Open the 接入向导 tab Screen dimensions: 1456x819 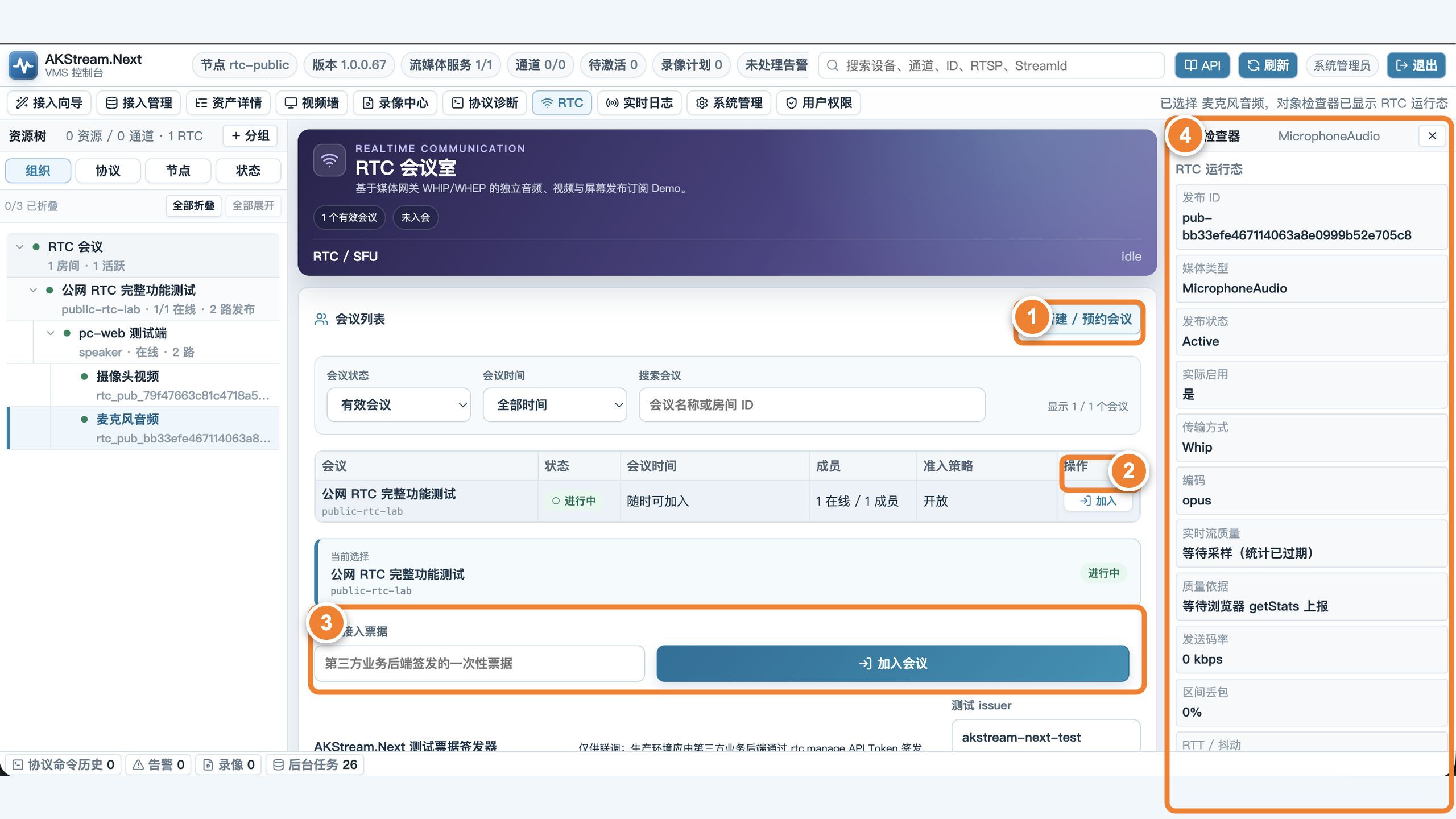tap(49, 103)
